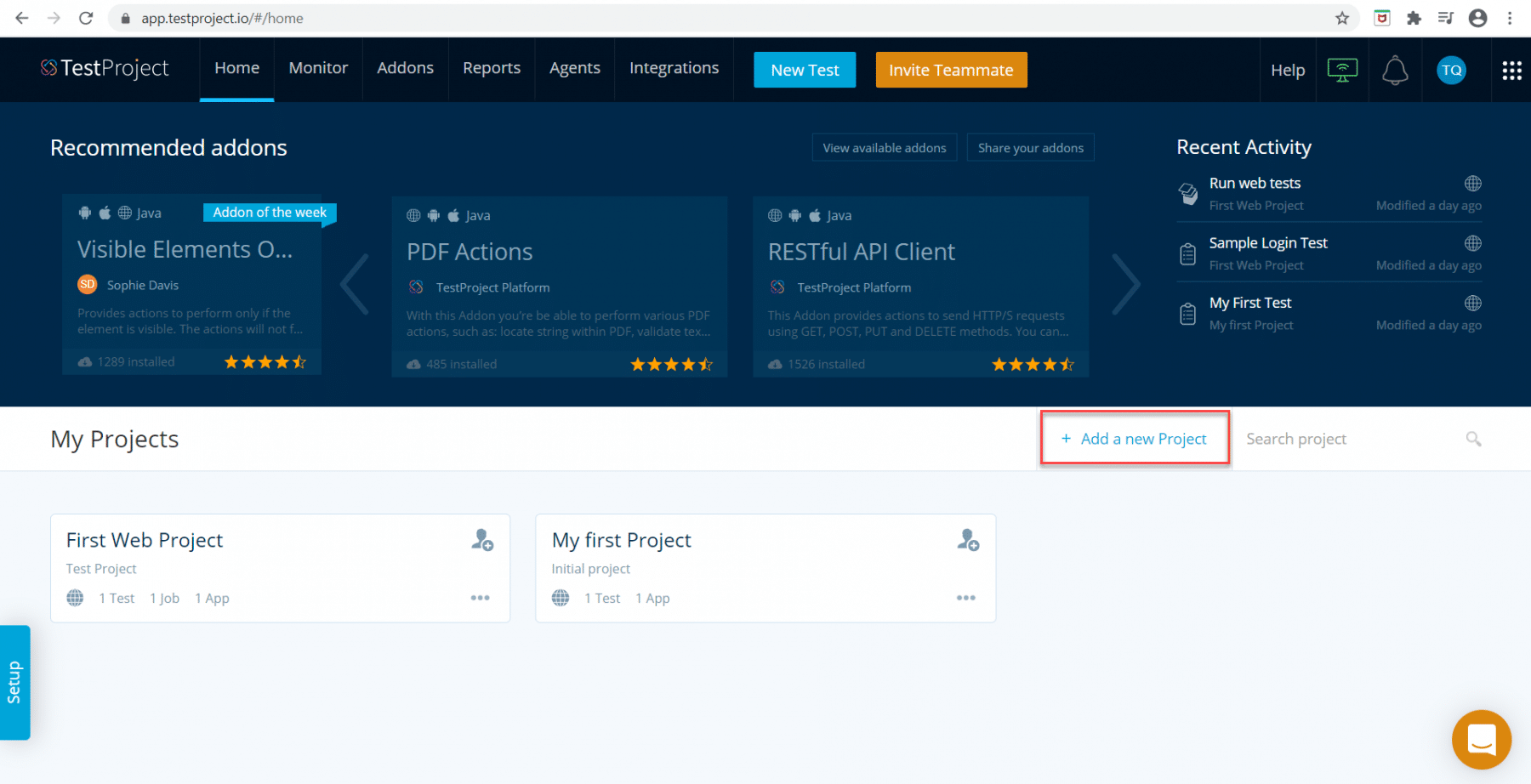1531x784 pixels.
Task: Click '1 Job' in First Web Project
Action: click(165, 599)
